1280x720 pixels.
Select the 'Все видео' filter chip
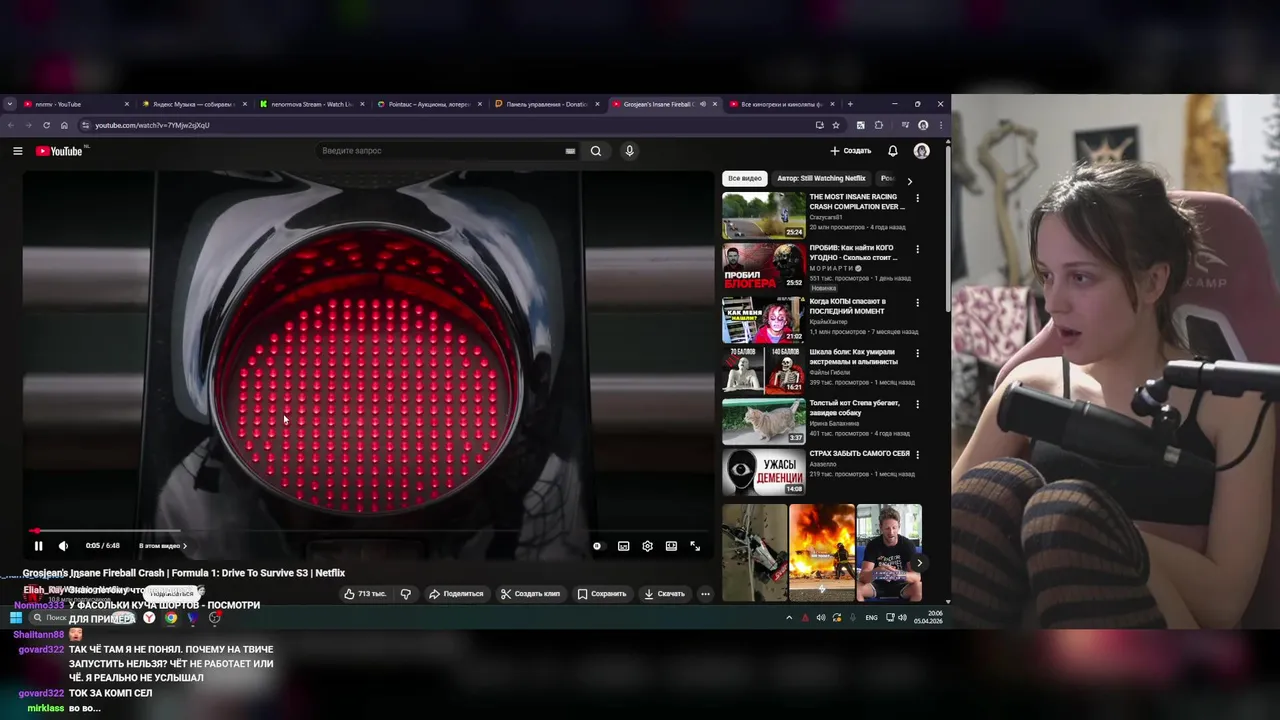tap(745, 178)
